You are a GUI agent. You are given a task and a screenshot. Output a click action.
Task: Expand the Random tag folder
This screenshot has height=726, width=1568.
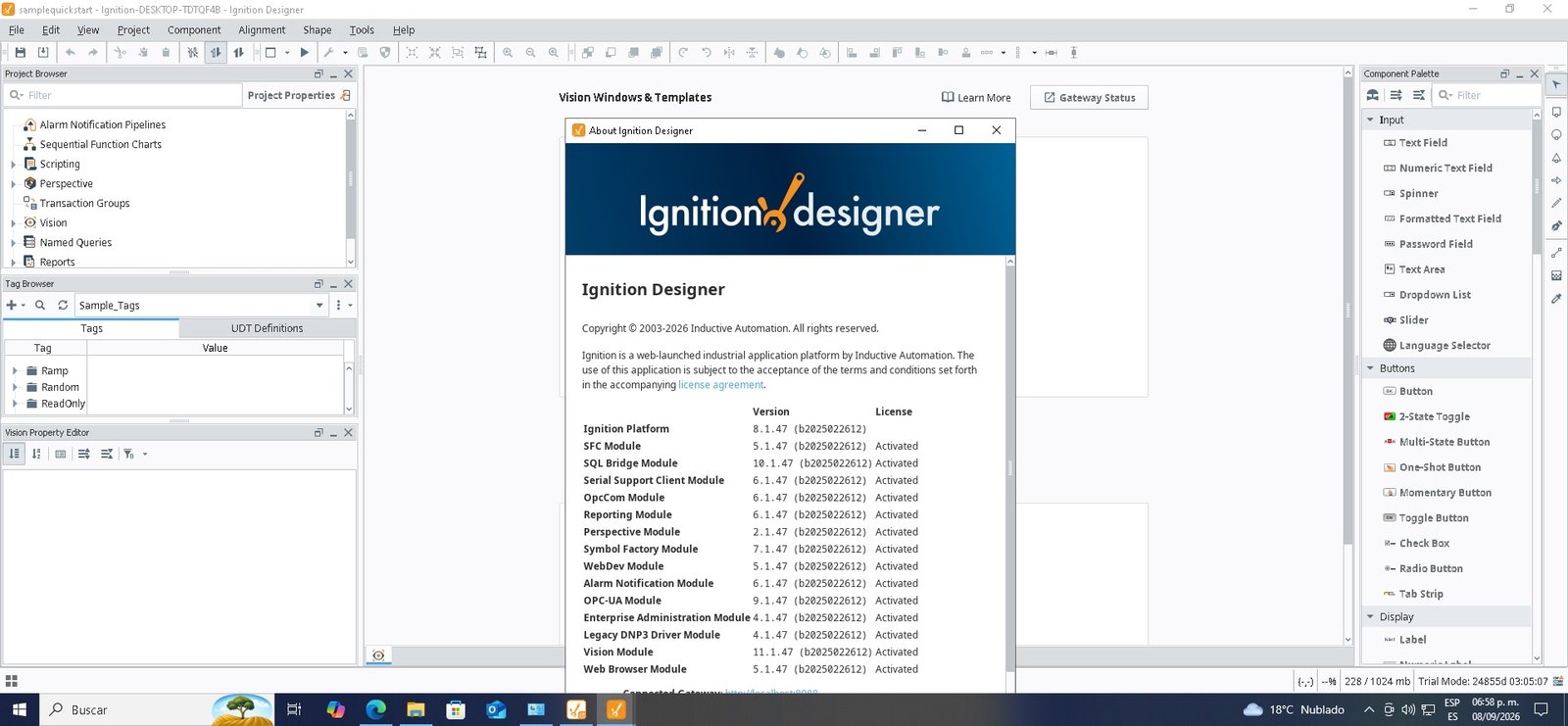[15, 388]
